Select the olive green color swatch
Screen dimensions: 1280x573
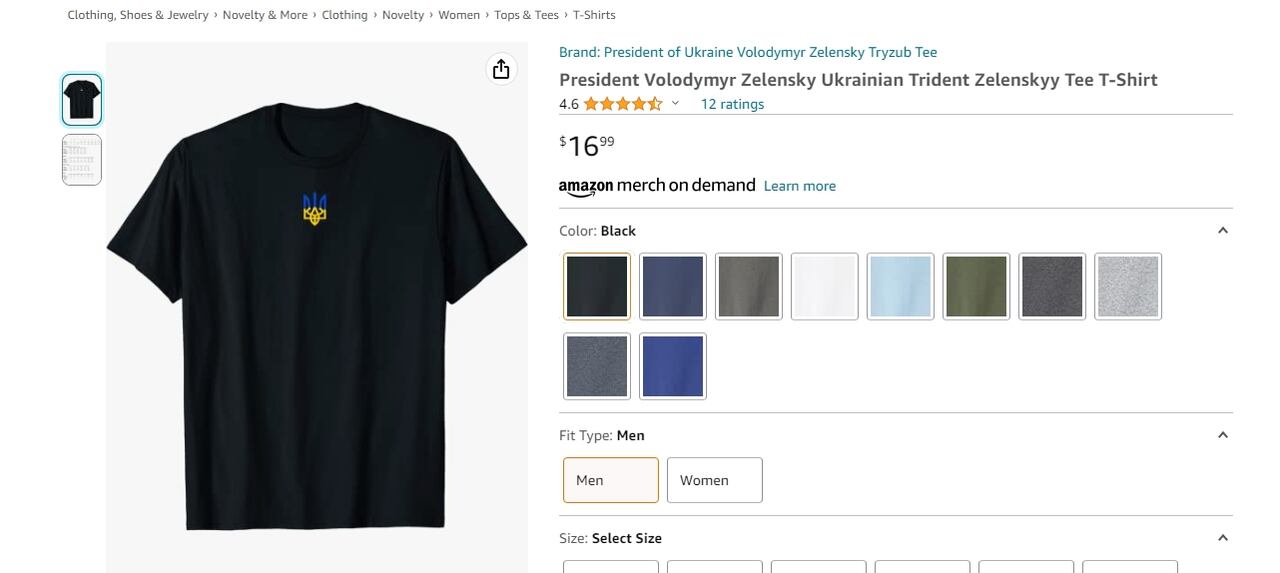pyautogui.click(x=977, y=286)
